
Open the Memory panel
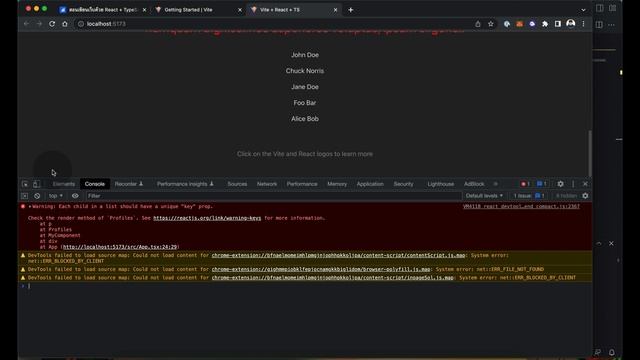(x=337, y=184)
